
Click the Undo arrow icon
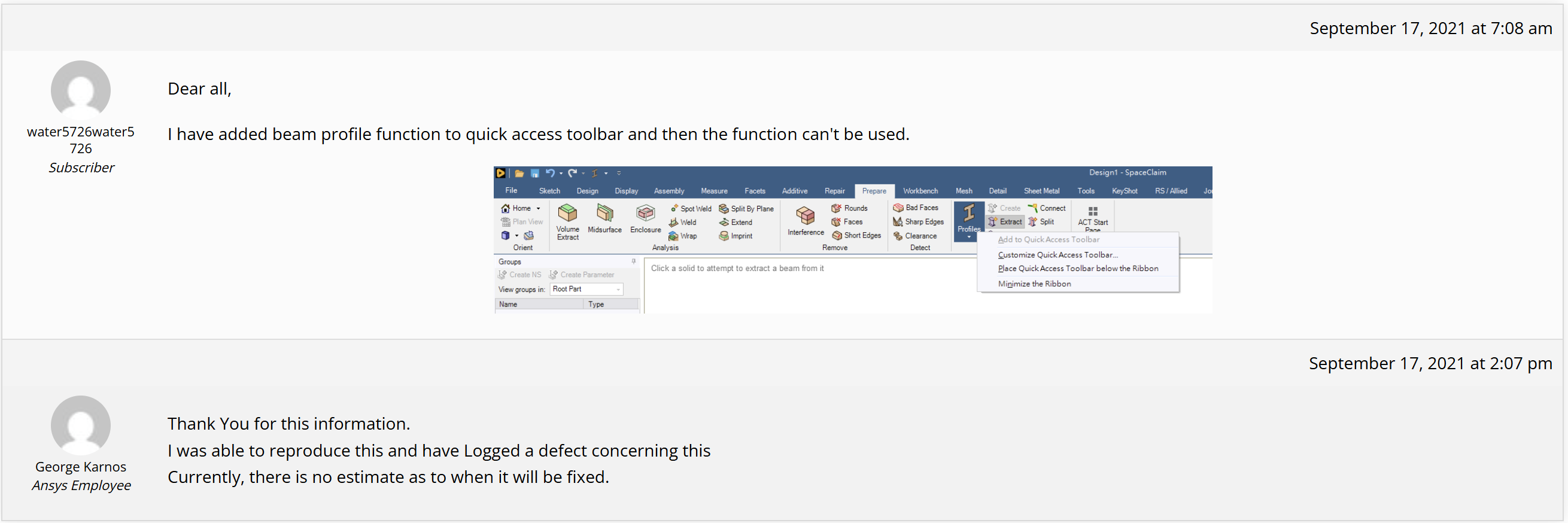tap(549, 173)
